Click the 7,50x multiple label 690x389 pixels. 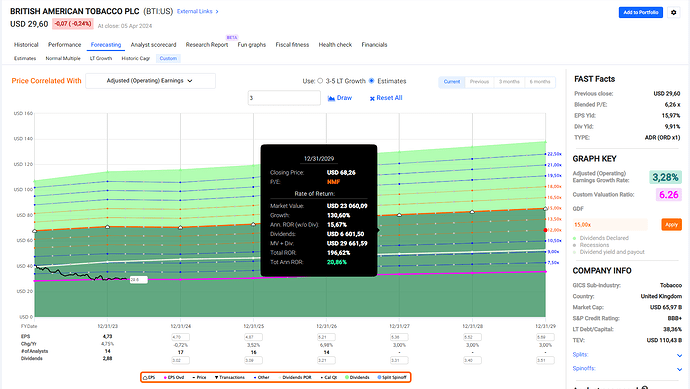click(554, 263)
